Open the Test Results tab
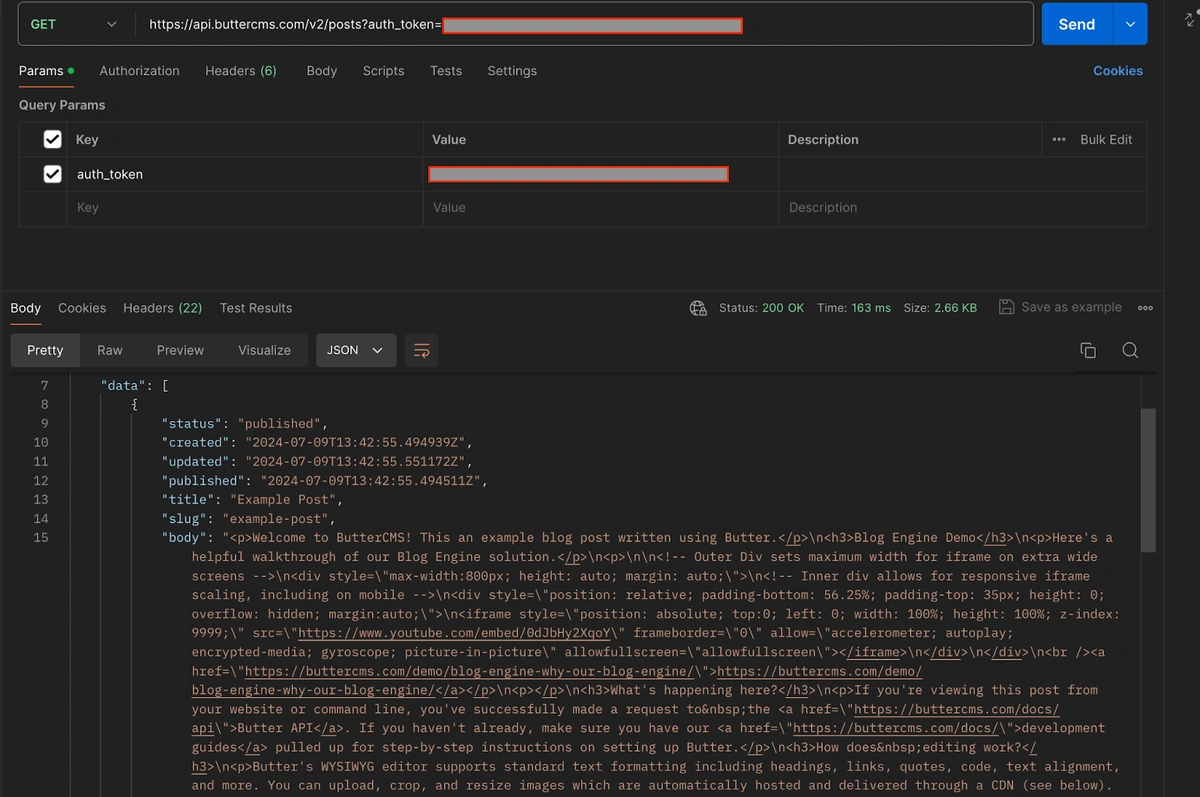Image resolution: width=1200 pixels, height=797 pixels. (x=256, y=308)
